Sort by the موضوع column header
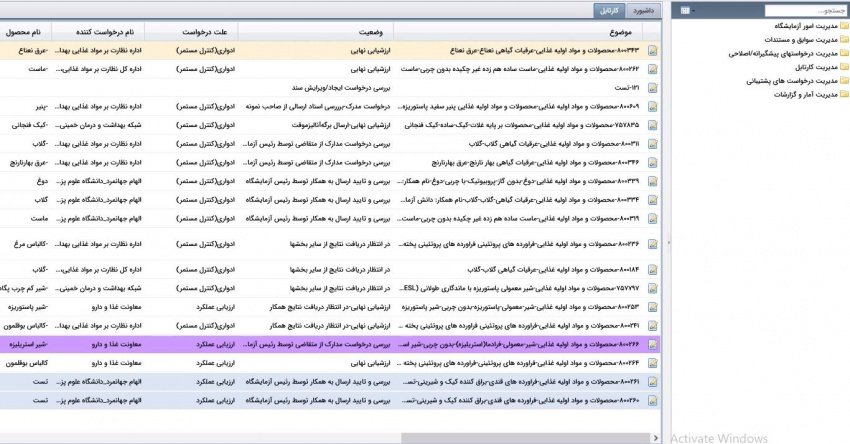This screenshot has height=444, width=850. (x=518, y=32)
